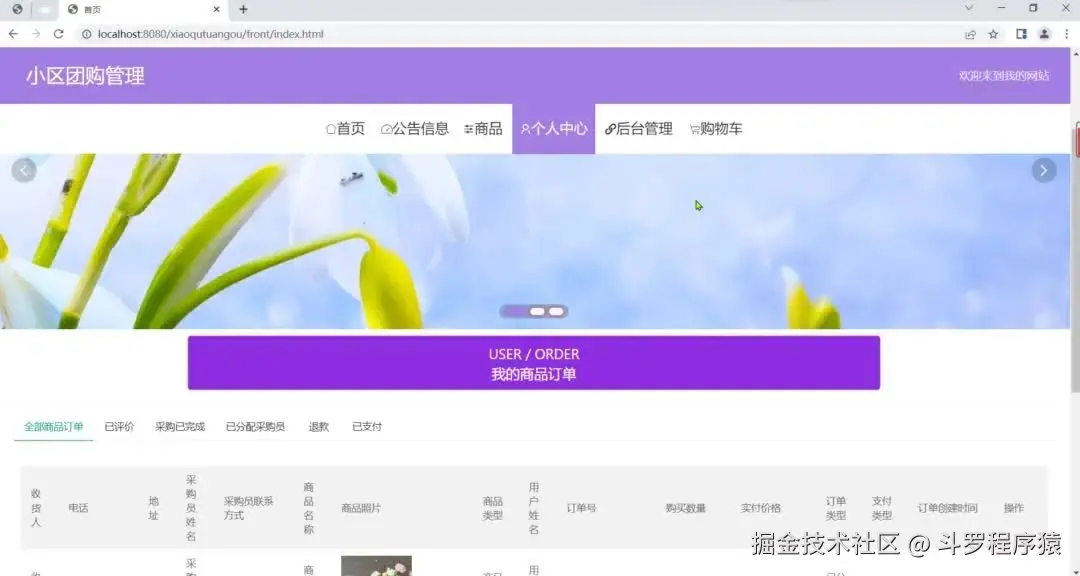Switch to the 退款 tab
The height and width of the screenshot is (576, 1080).
(x=317, y=426)
